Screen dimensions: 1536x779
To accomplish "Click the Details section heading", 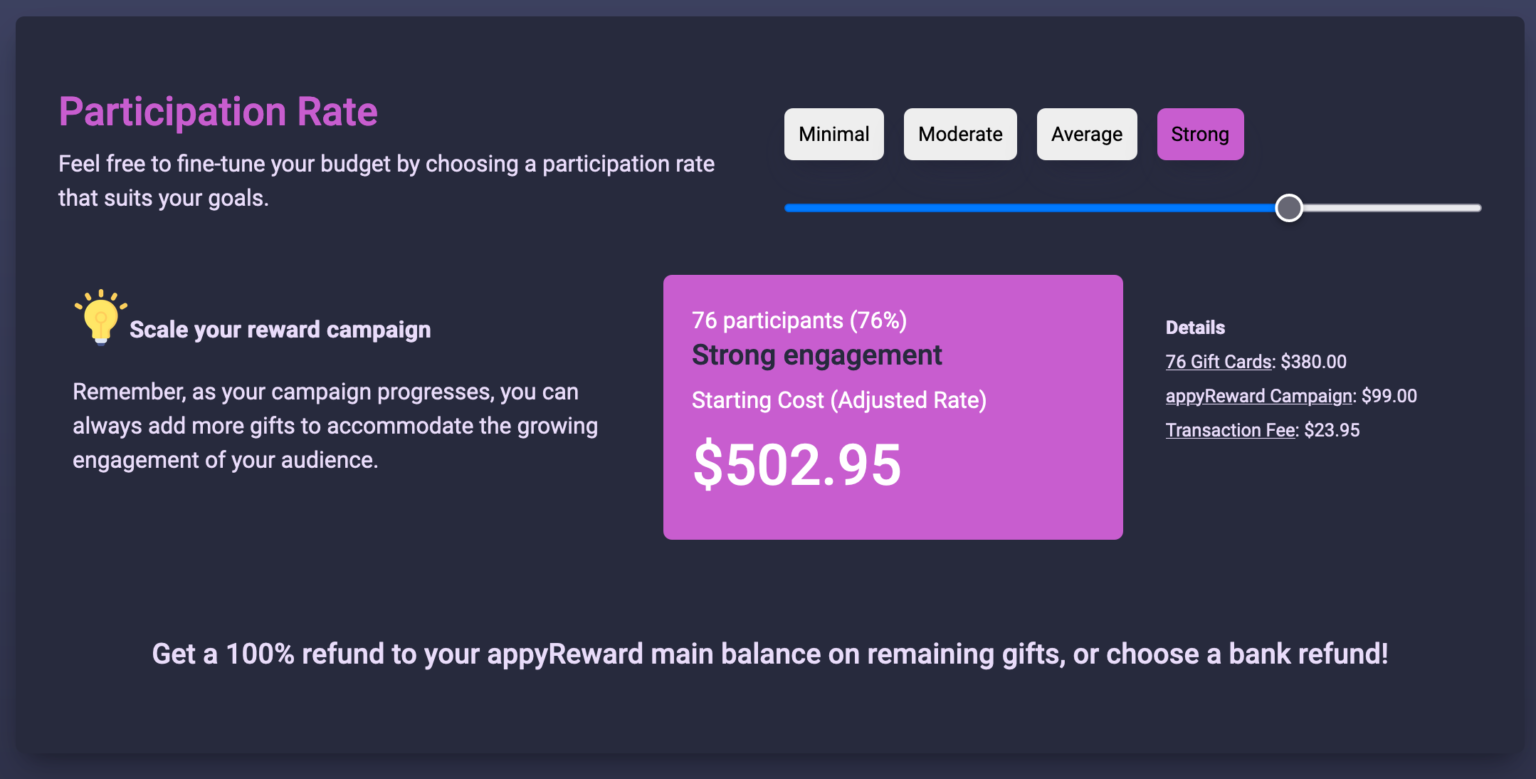I will tap(1194, 327).
